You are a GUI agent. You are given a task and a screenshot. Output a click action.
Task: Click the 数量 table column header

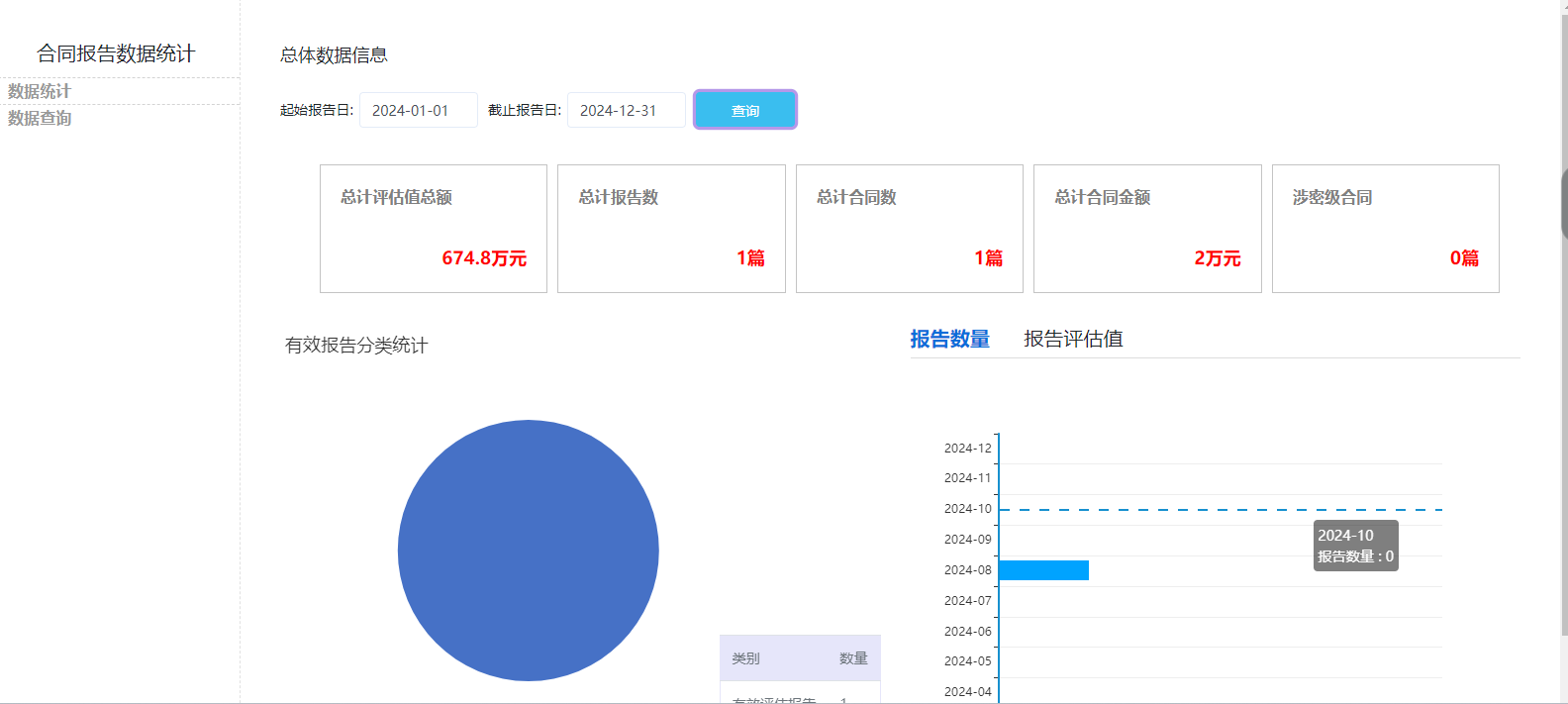coord(853,658)
